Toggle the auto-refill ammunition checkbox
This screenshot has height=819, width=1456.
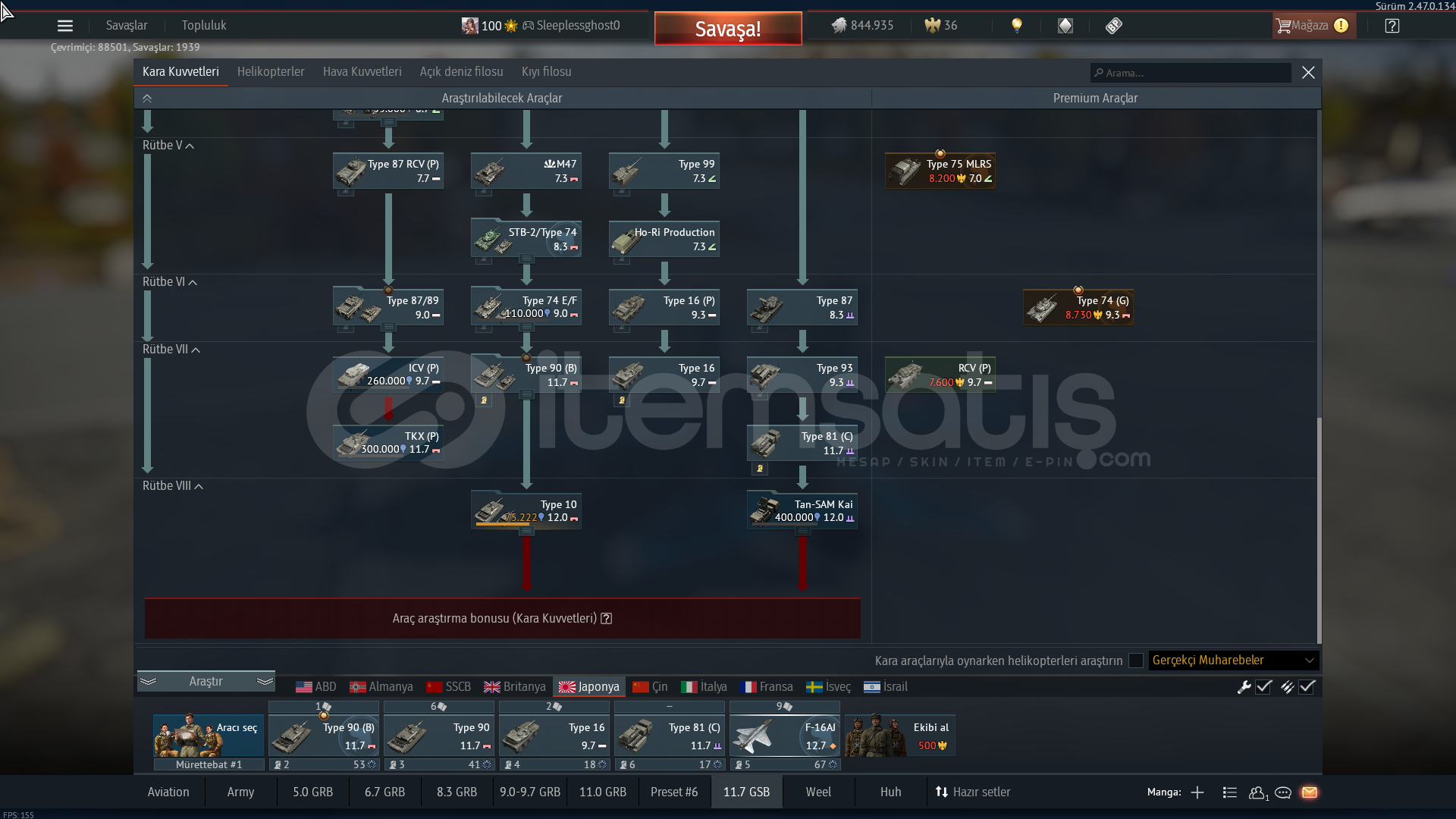pos(1307,687)
